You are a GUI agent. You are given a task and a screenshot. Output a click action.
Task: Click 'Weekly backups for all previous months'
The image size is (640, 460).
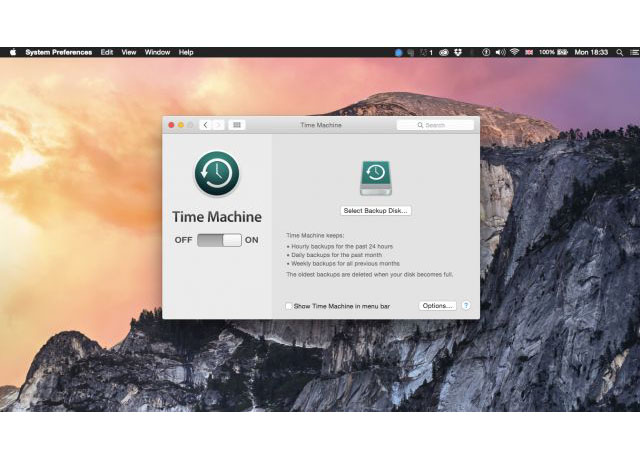click(x=345, y=264)
